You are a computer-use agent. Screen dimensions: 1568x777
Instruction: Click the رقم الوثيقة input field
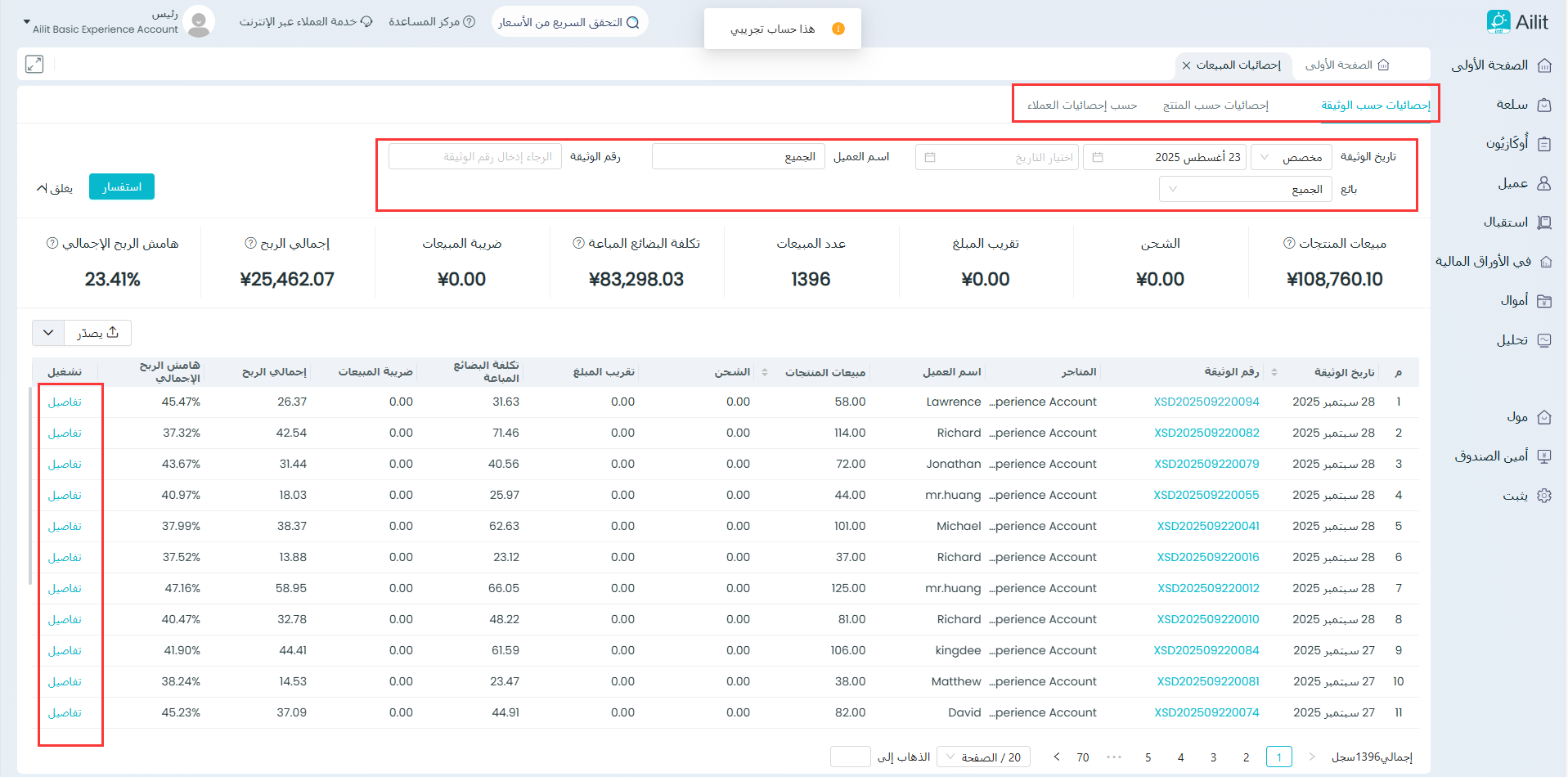click(475, 157)
